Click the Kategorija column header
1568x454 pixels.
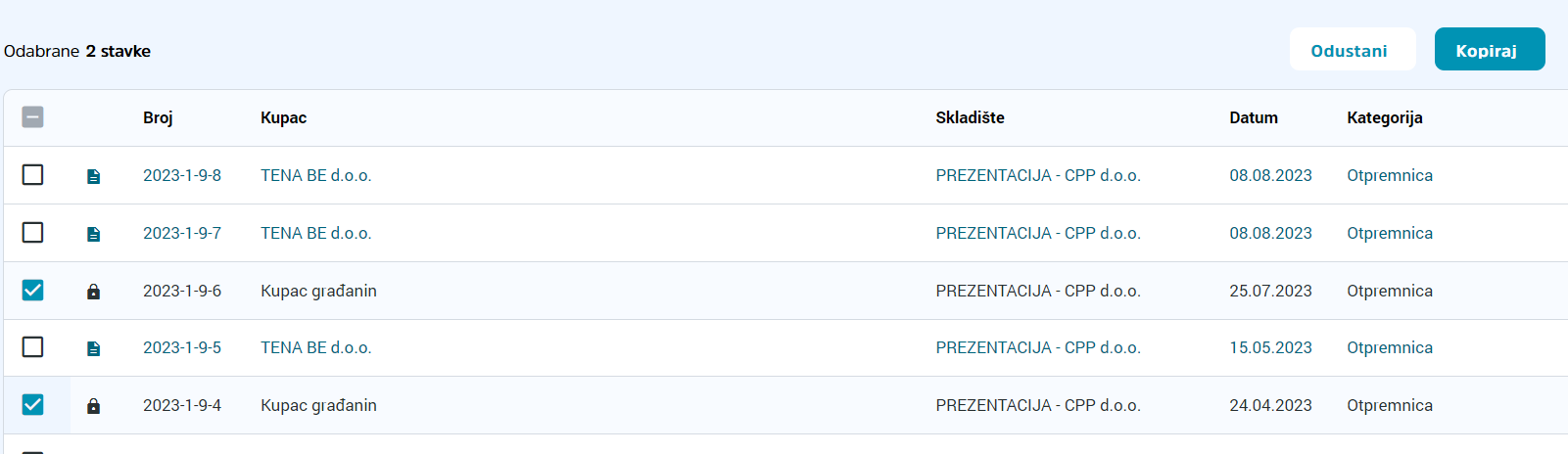click(1384, 117)
